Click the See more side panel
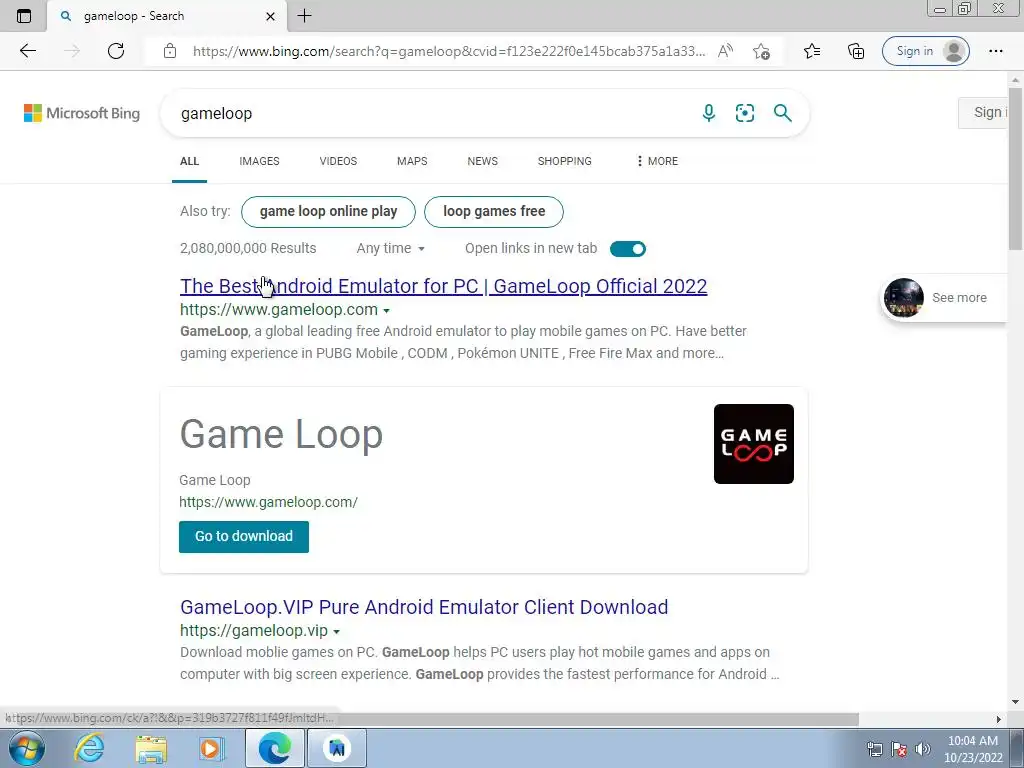Screen dimensions: 1024x768 944,298
